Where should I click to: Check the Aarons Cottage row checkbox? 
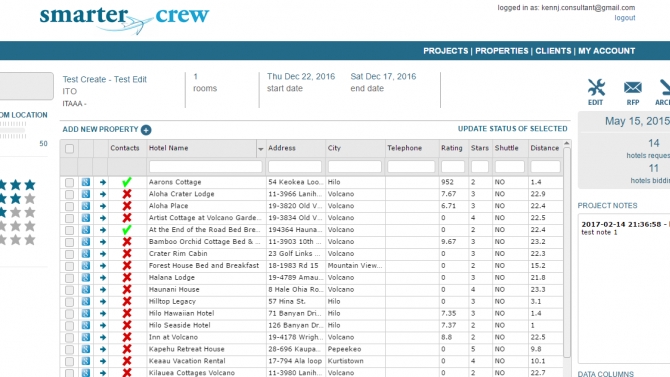[x=69, y=183]
